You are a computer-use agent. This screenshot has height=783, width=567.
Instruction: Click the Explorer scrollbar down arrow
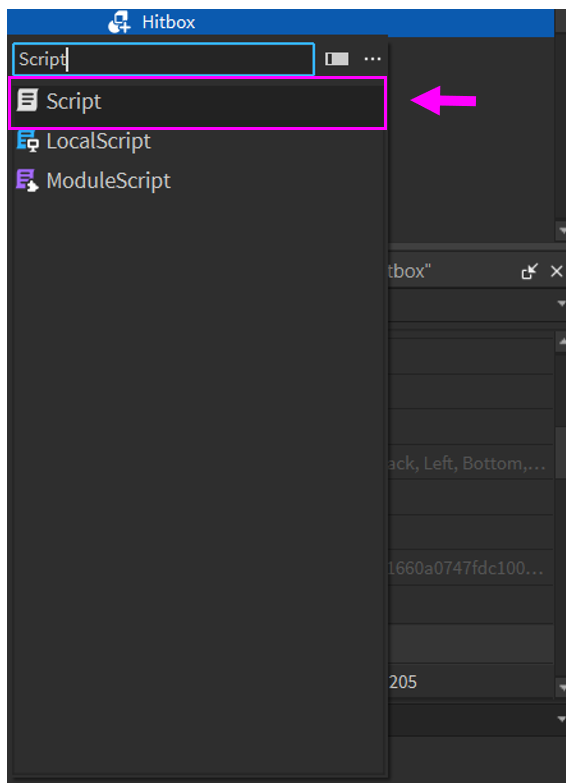coord(561,231)
